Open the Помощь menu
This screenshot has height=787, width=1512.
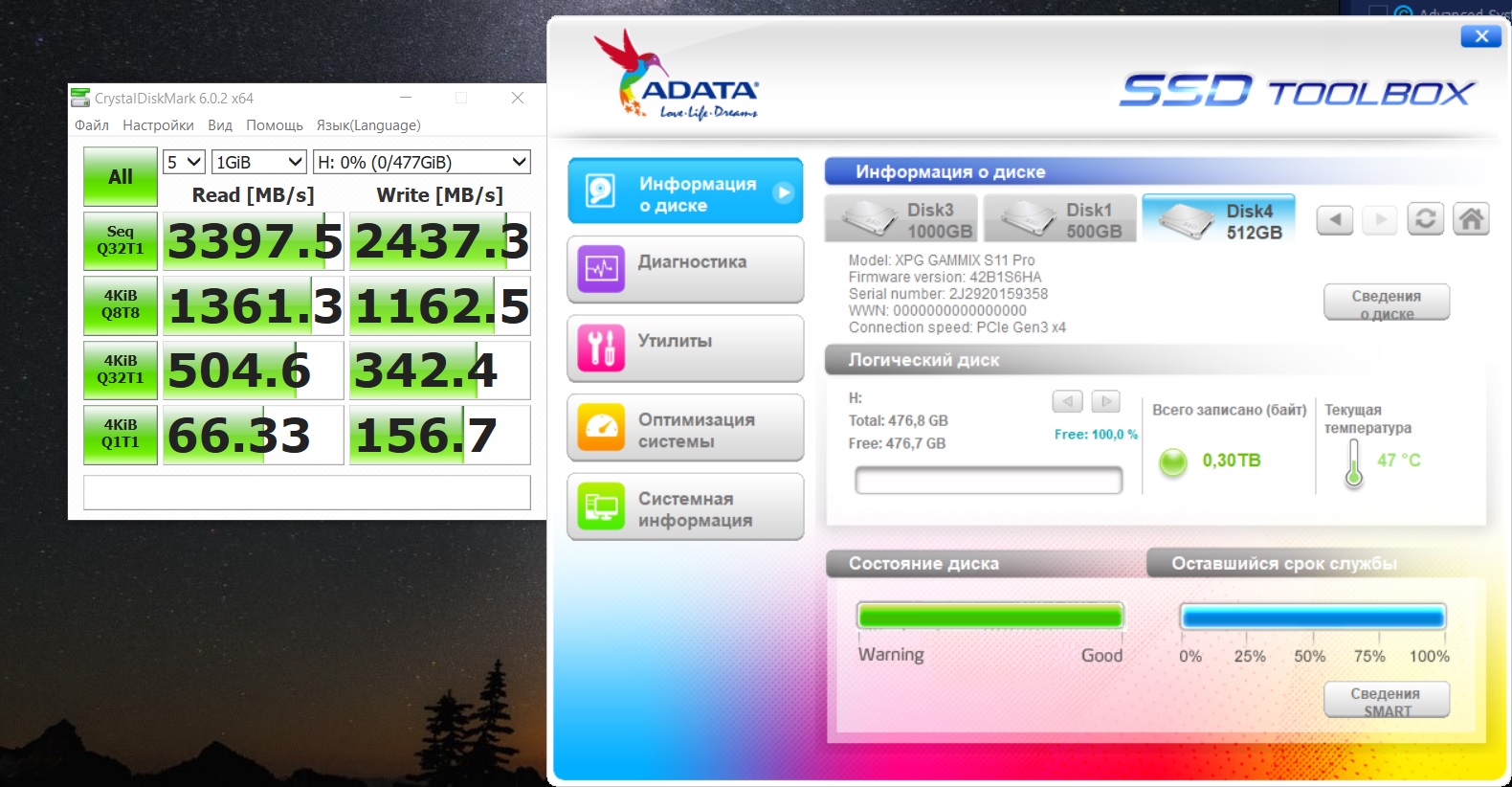tap(275, 125)
